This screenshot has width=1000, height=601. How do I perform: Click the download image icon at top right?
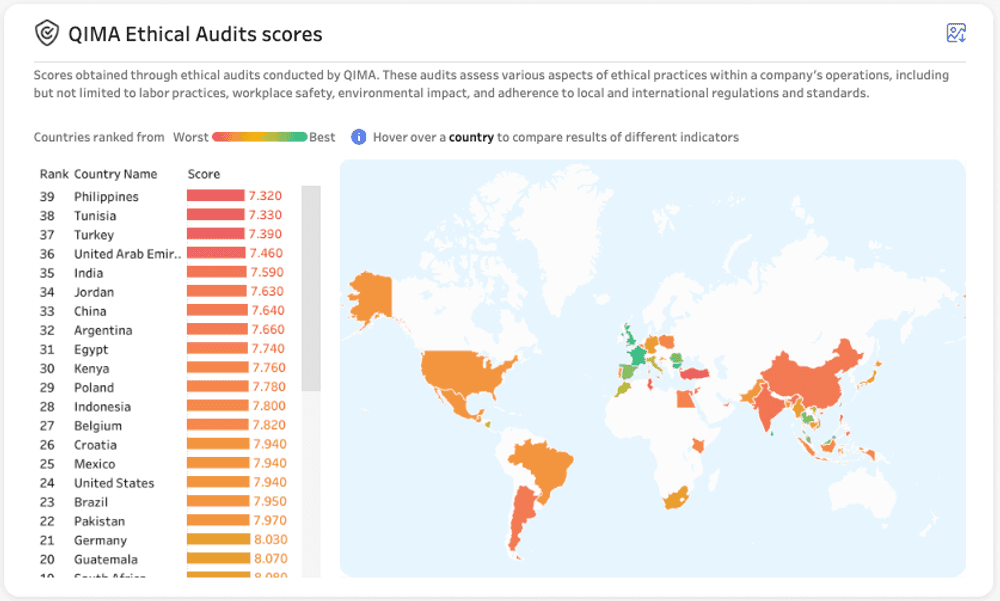point(955,33)
